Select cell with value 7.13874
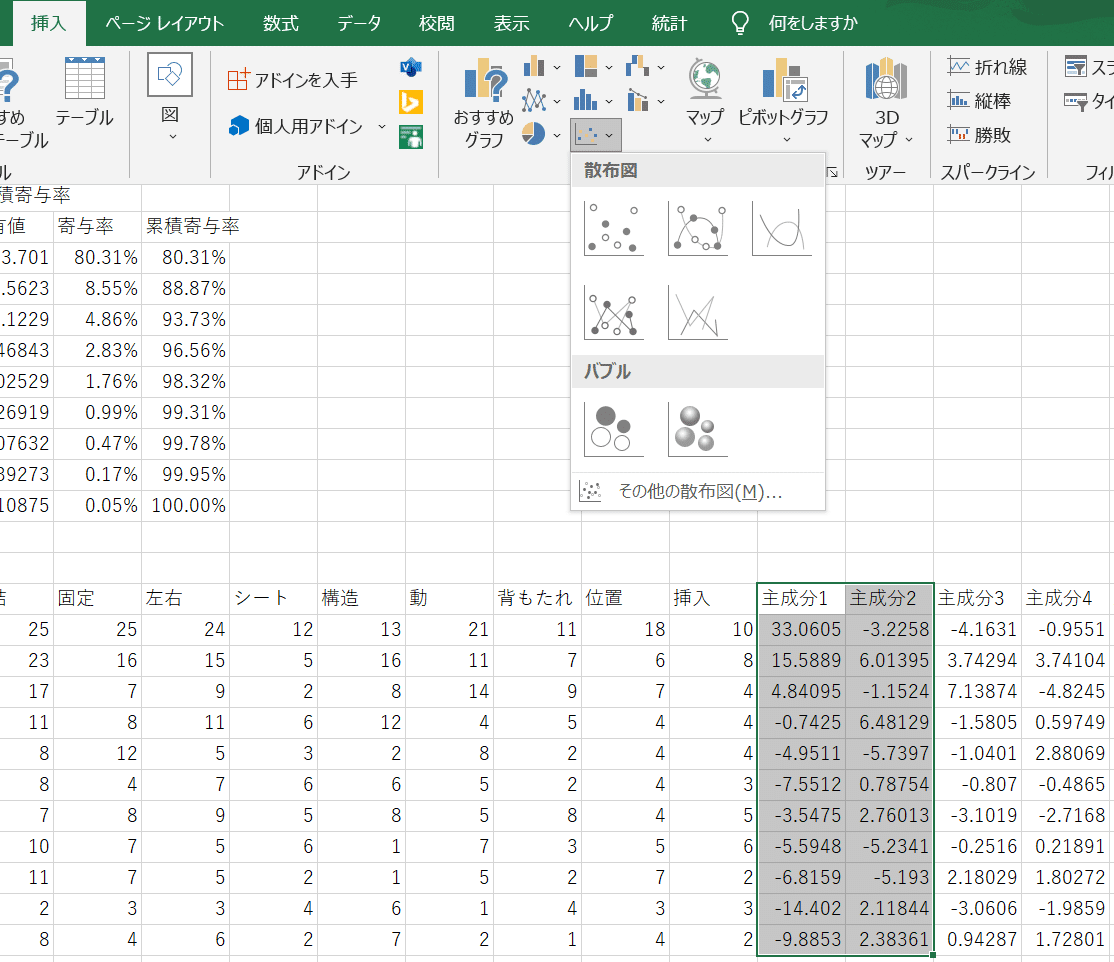This screenshot has height=962, width=1114. (x=978, y=691)
